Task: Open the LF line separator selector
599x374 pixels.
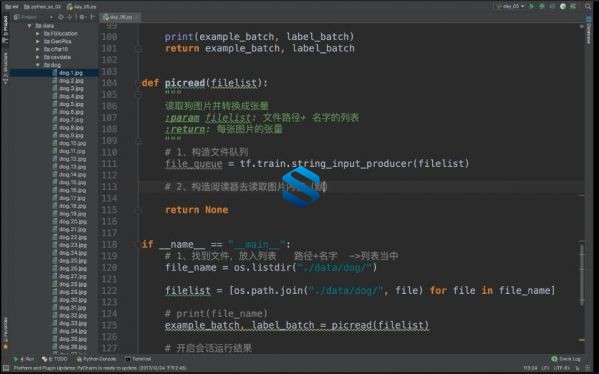Action: pos(545,368)
